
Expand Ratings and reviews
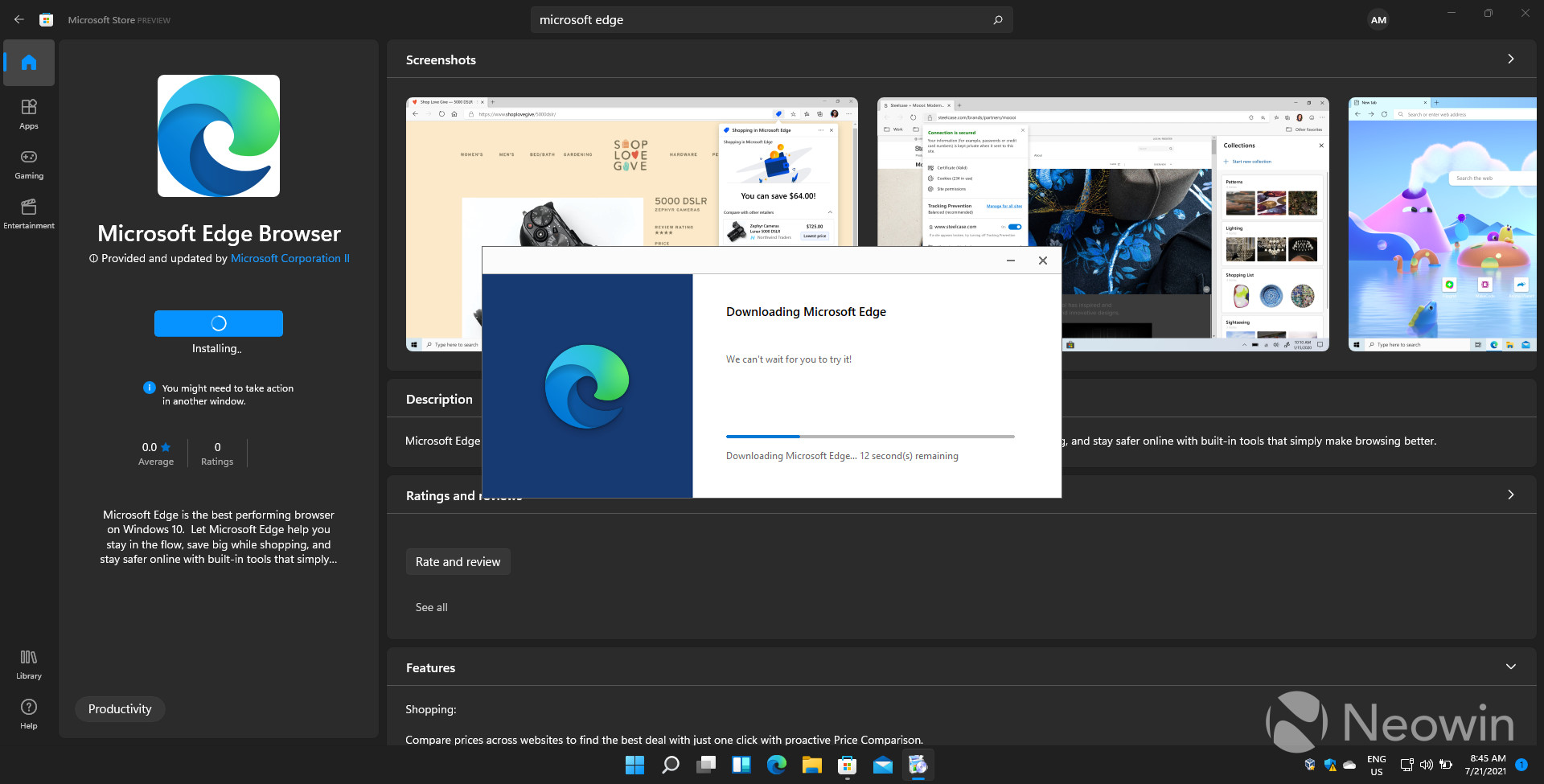[x=1511, y=495]
